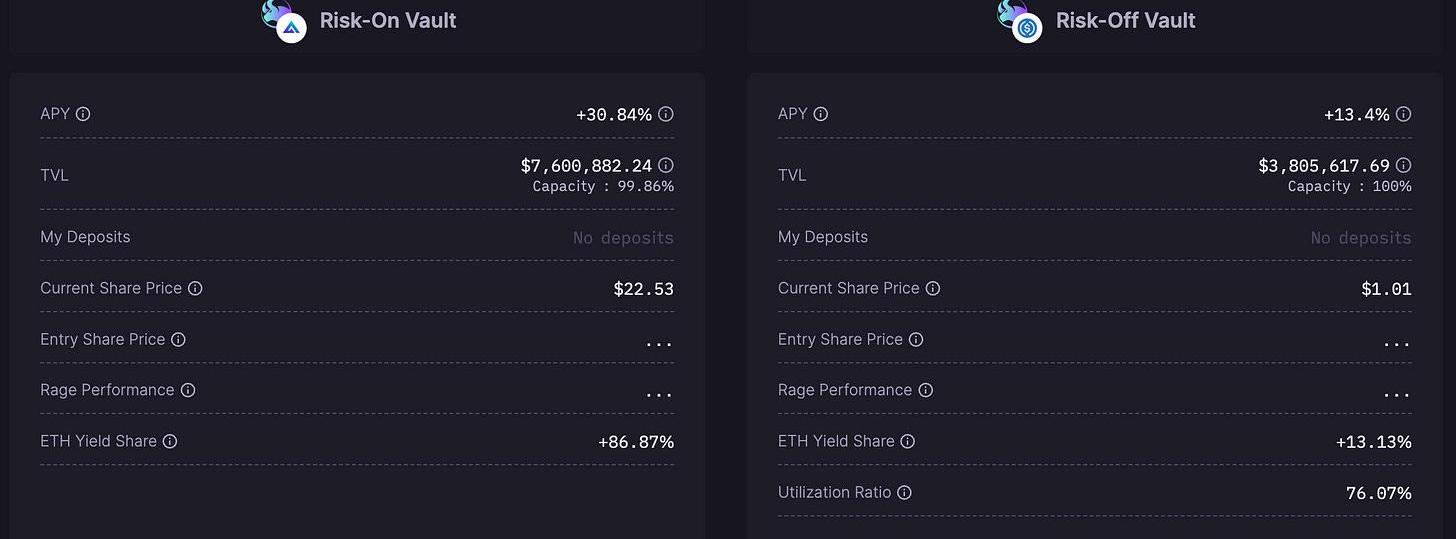Click the Risk-Off Vault USDC logo
1456x539 pixels.
(x=1027, y=27)
